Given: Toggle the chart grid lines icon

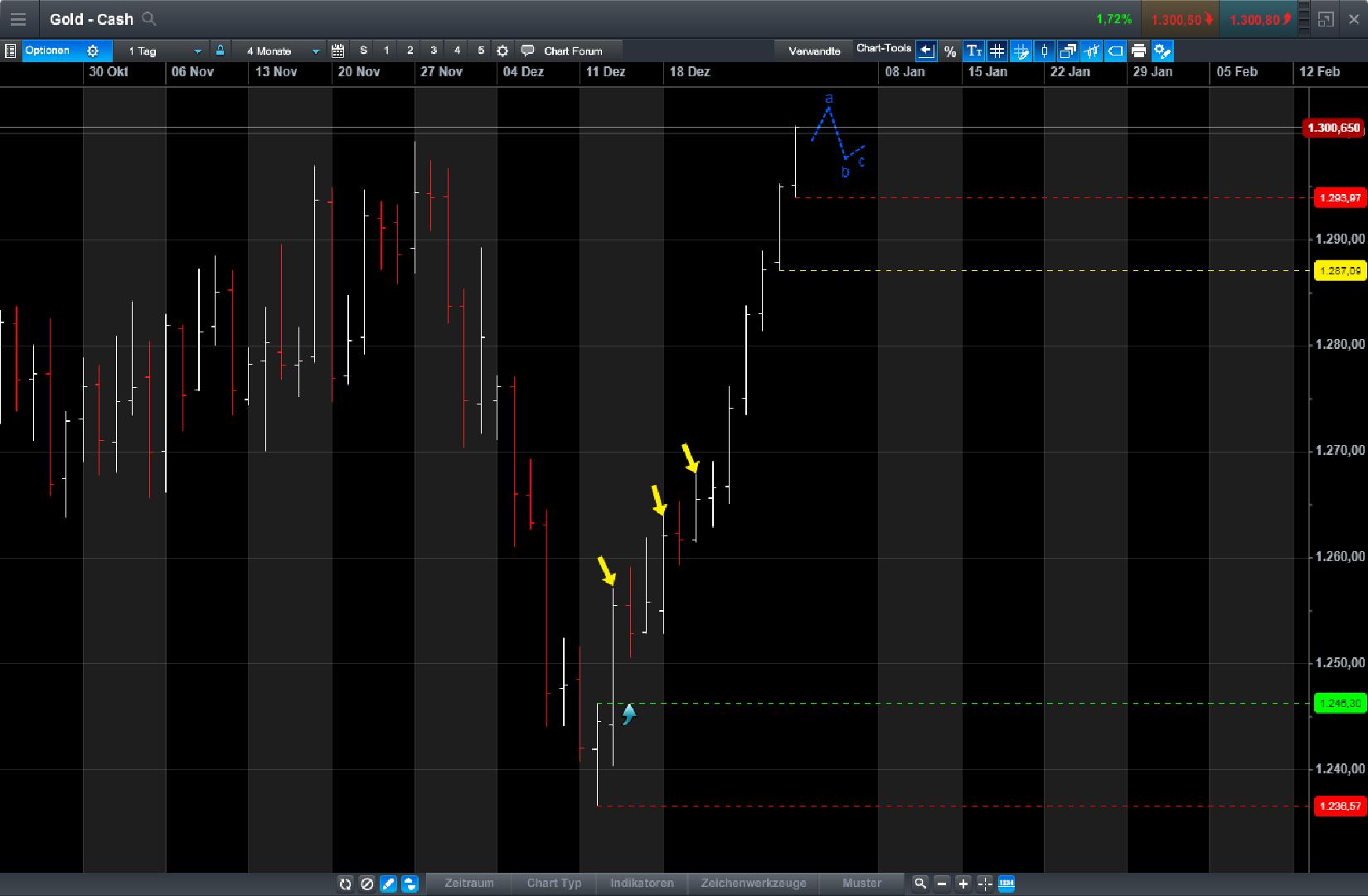Looking at the screenshot, I should coord(997,51).
